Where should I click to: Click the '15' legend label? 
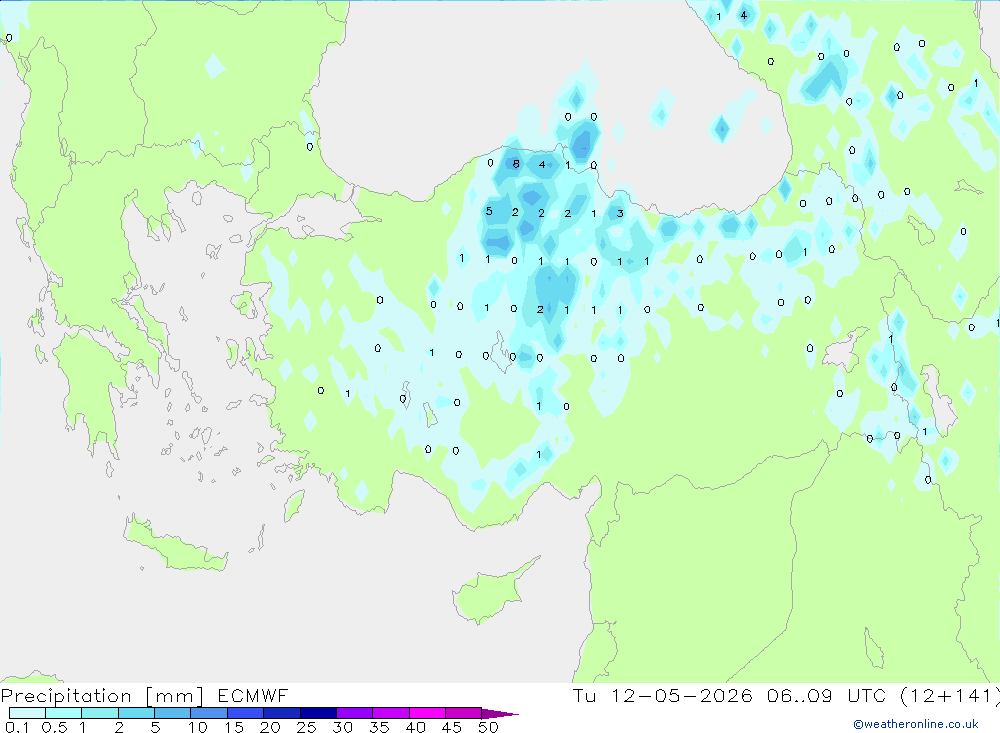tap(234, 727)
